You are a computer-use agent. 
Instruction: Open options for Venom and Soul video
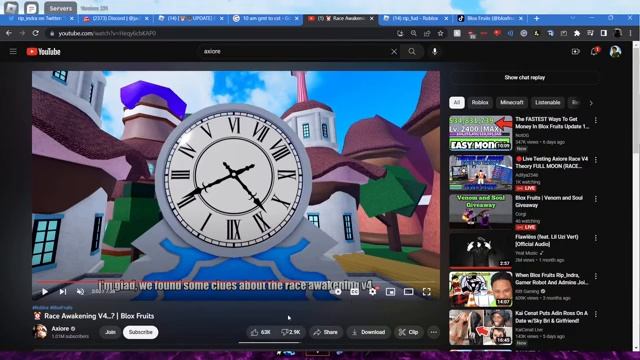tap(596, 199)
